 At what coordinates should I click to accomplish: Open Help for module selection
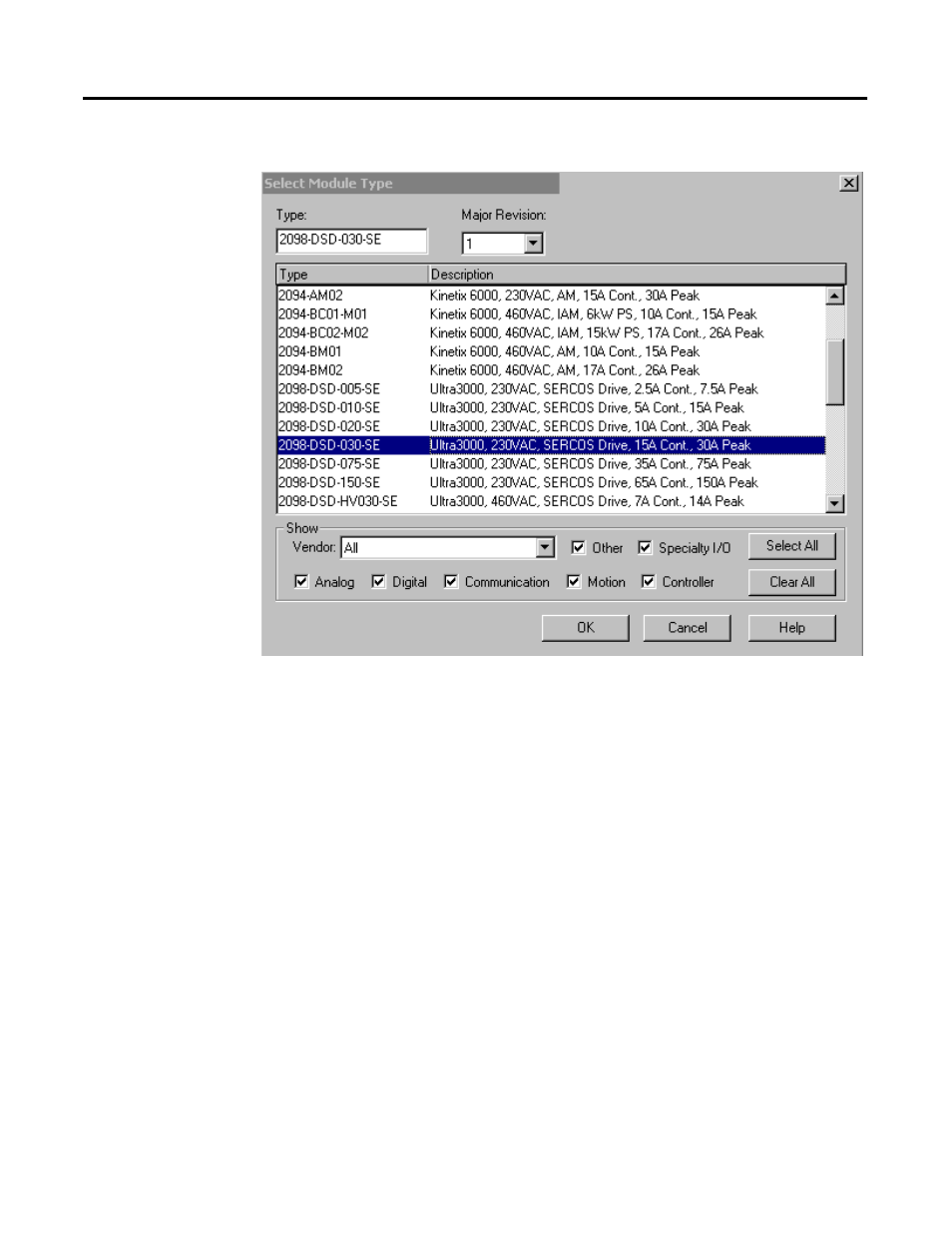pos(791,628)
